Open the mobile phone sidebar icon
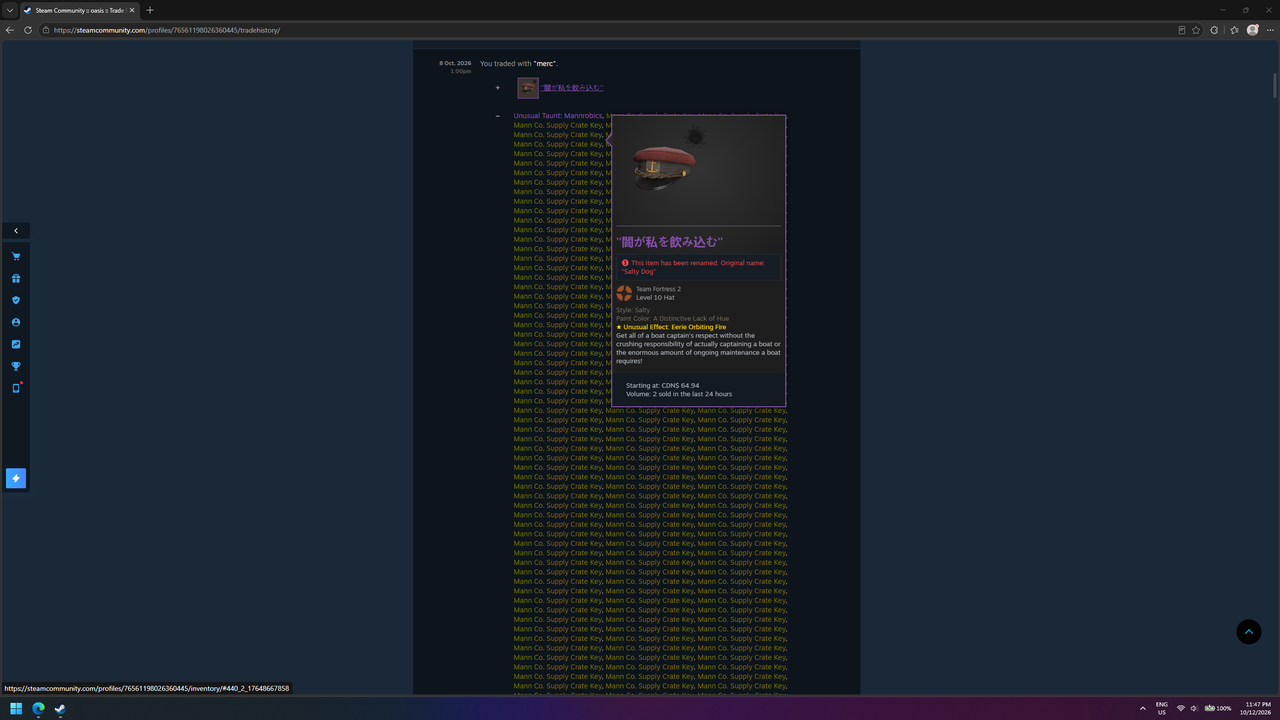The image size is (1280, 720). tap(16, 388)
